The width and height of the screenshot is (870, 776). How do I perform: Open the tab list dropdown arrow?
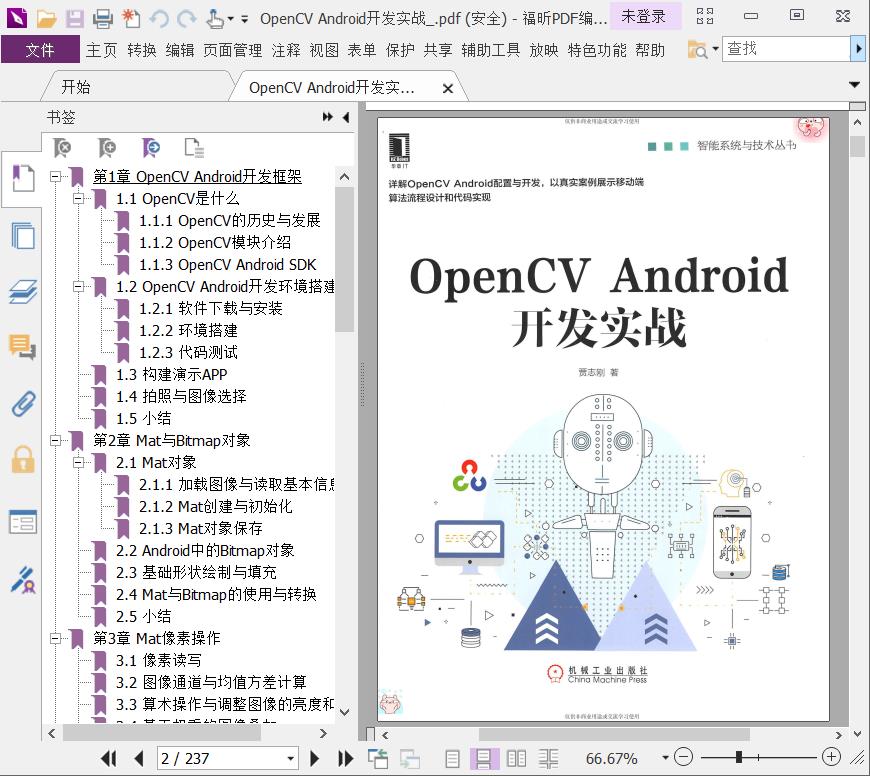coord(854,85)
